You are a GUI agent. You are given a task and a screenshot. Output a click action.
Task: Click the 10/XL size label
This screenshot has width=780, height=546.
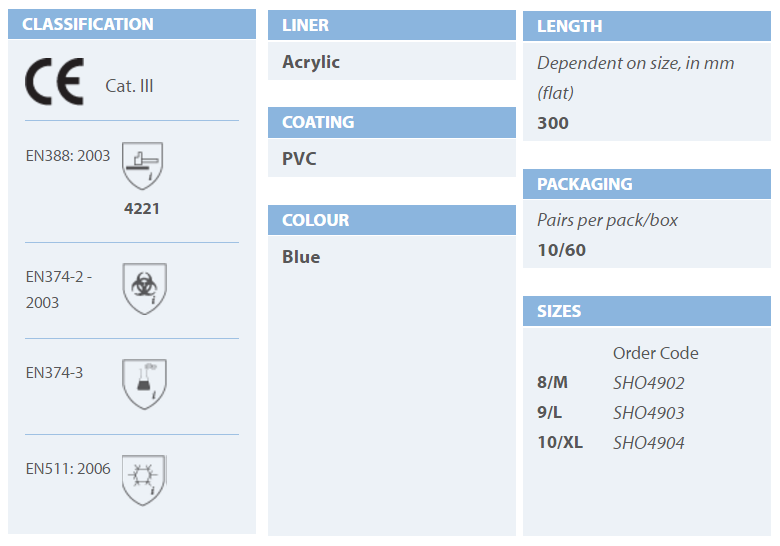(560, 442)
